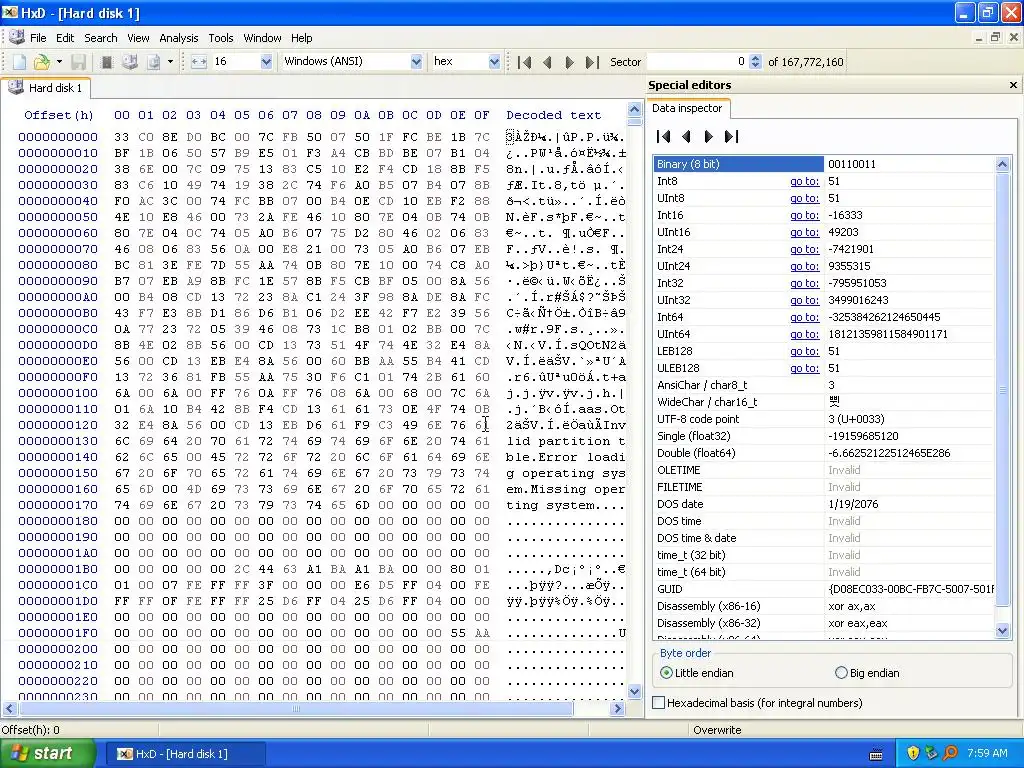Click go to link for UInt16
Viewport: 1024px width, 768px height.
(x=805, y=232)
